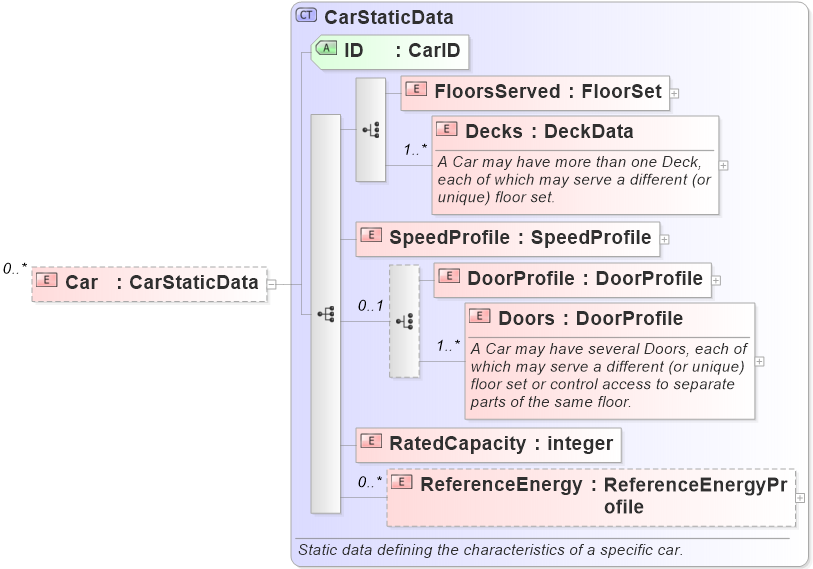
Task: Click the 0..* cardinality label above Car
Action: coord(15,269)
